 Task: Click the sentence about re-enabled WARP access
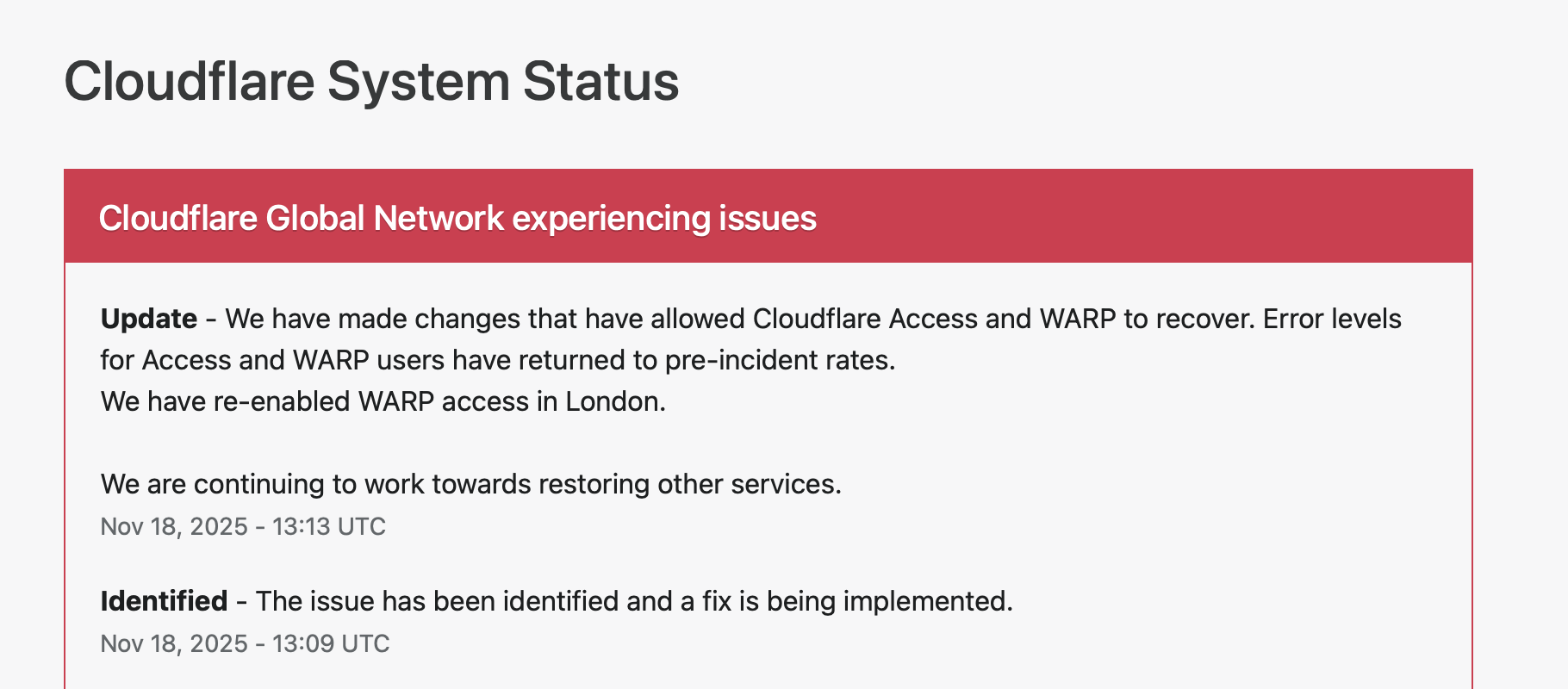click(x=383, y=401)
